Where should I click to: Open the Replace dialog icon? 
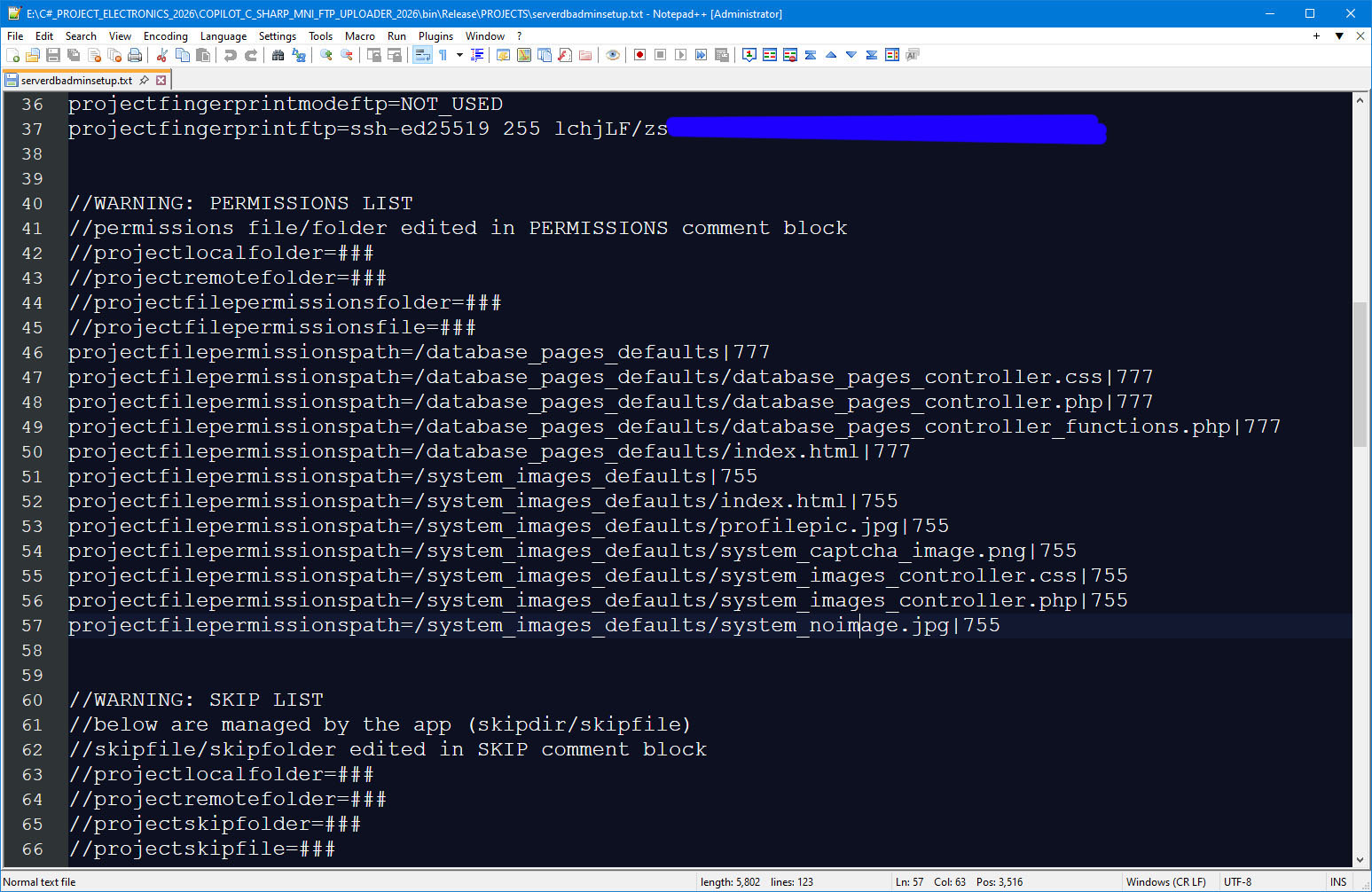[299, 55]
